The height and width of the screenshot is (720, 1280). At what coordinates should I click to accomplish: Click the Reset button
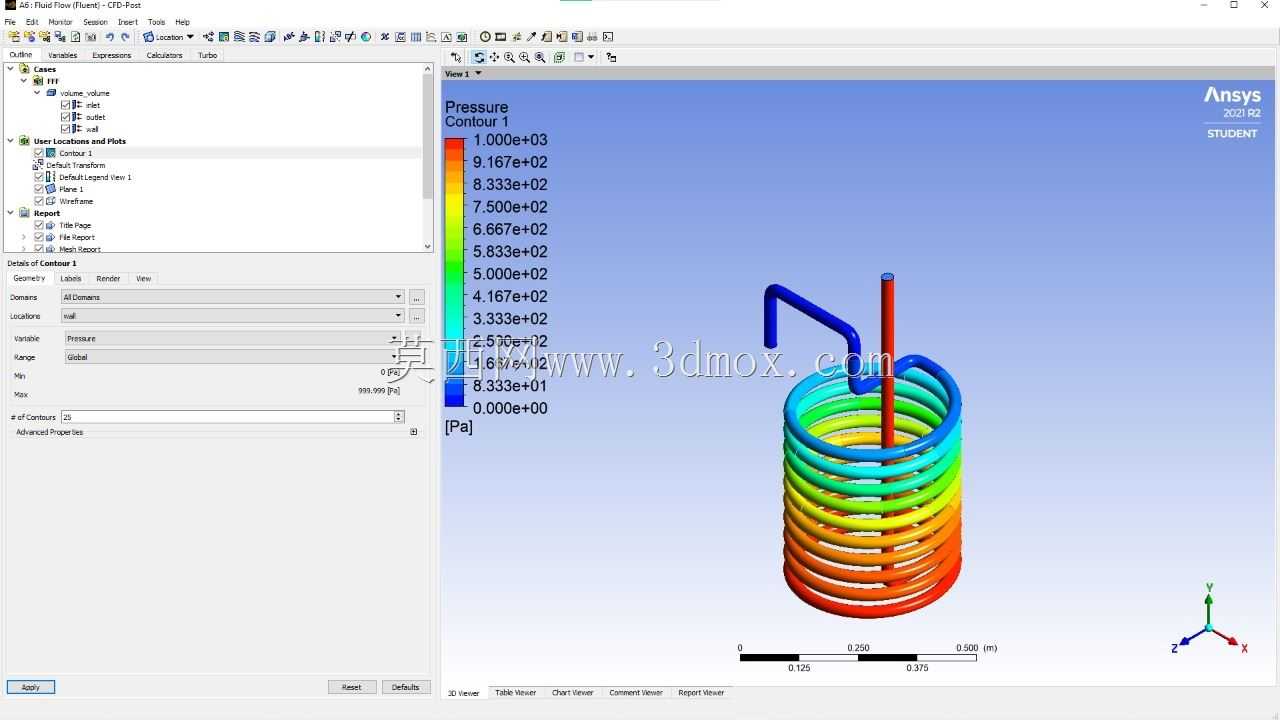(352, 687)
